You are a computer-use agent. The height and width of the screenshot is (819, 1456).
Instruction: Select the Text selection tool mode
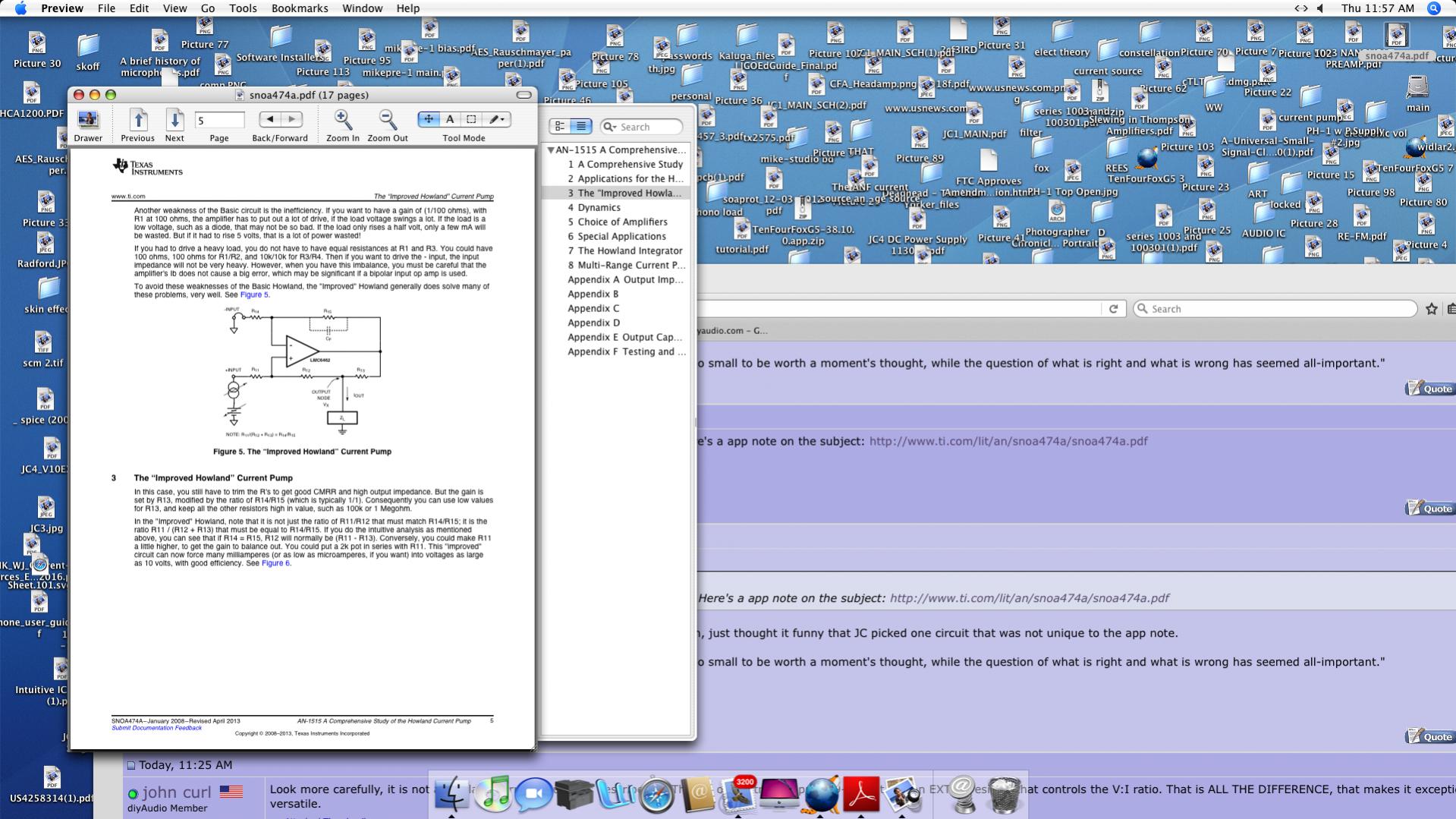pyautogui.click(x=450, y=119)
